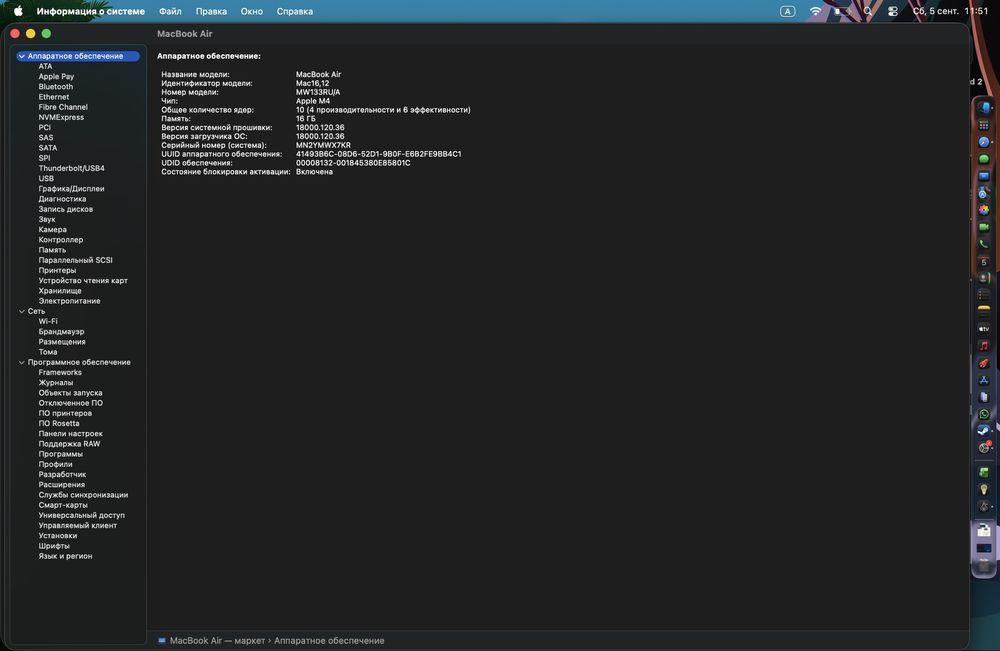
Task: Open the Правка menu
Action: (211, 11)
